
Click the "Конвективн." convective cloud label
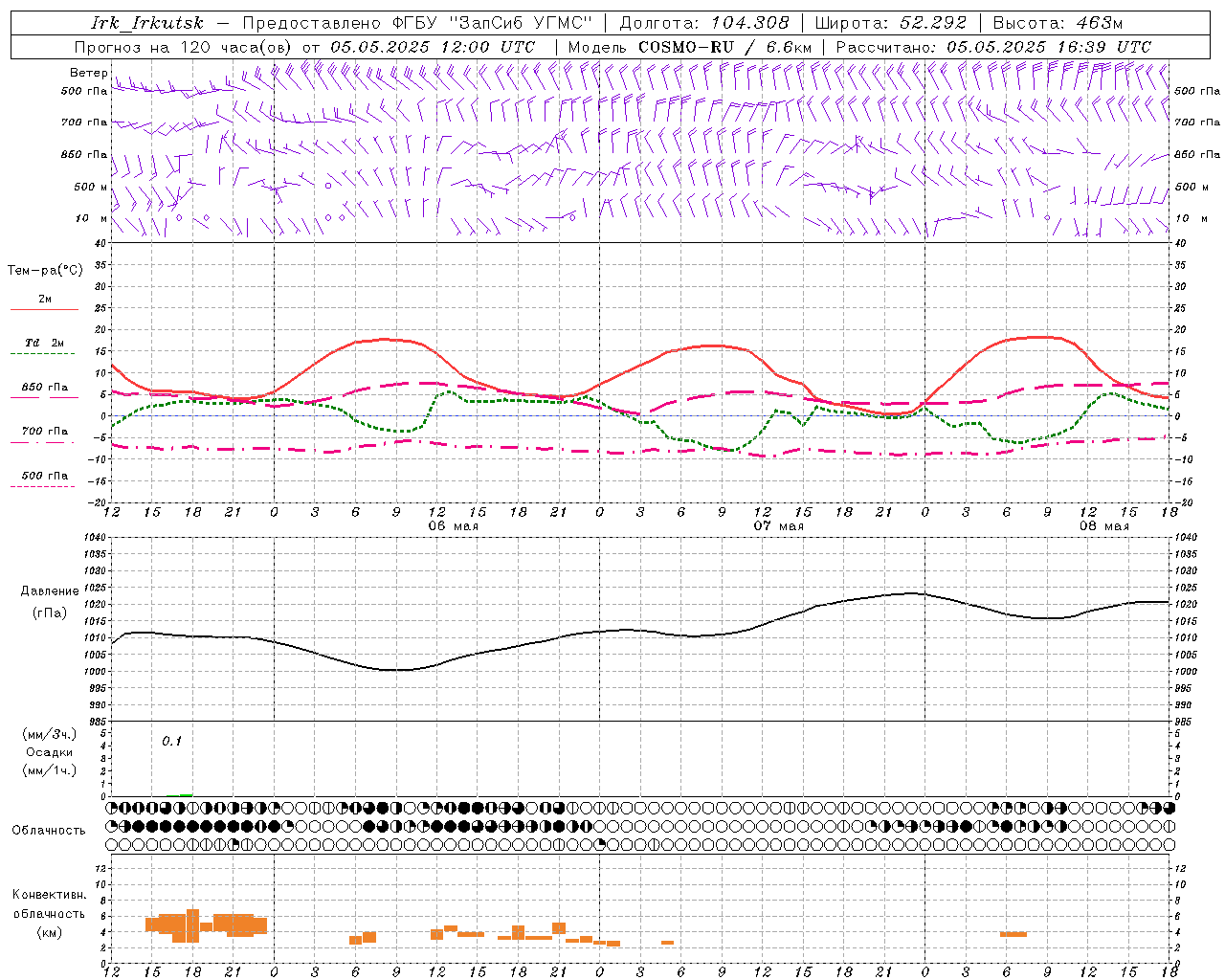pyautogui.click(x=49, y=895)
